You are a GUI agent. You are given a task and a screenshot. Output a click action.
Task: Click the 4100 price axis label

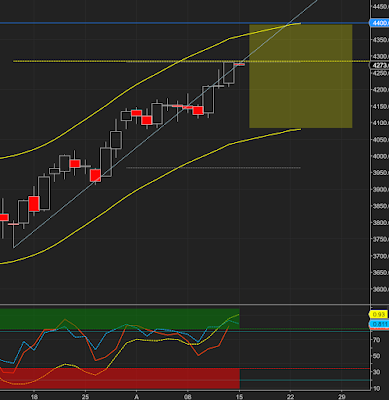pos(381,123)
